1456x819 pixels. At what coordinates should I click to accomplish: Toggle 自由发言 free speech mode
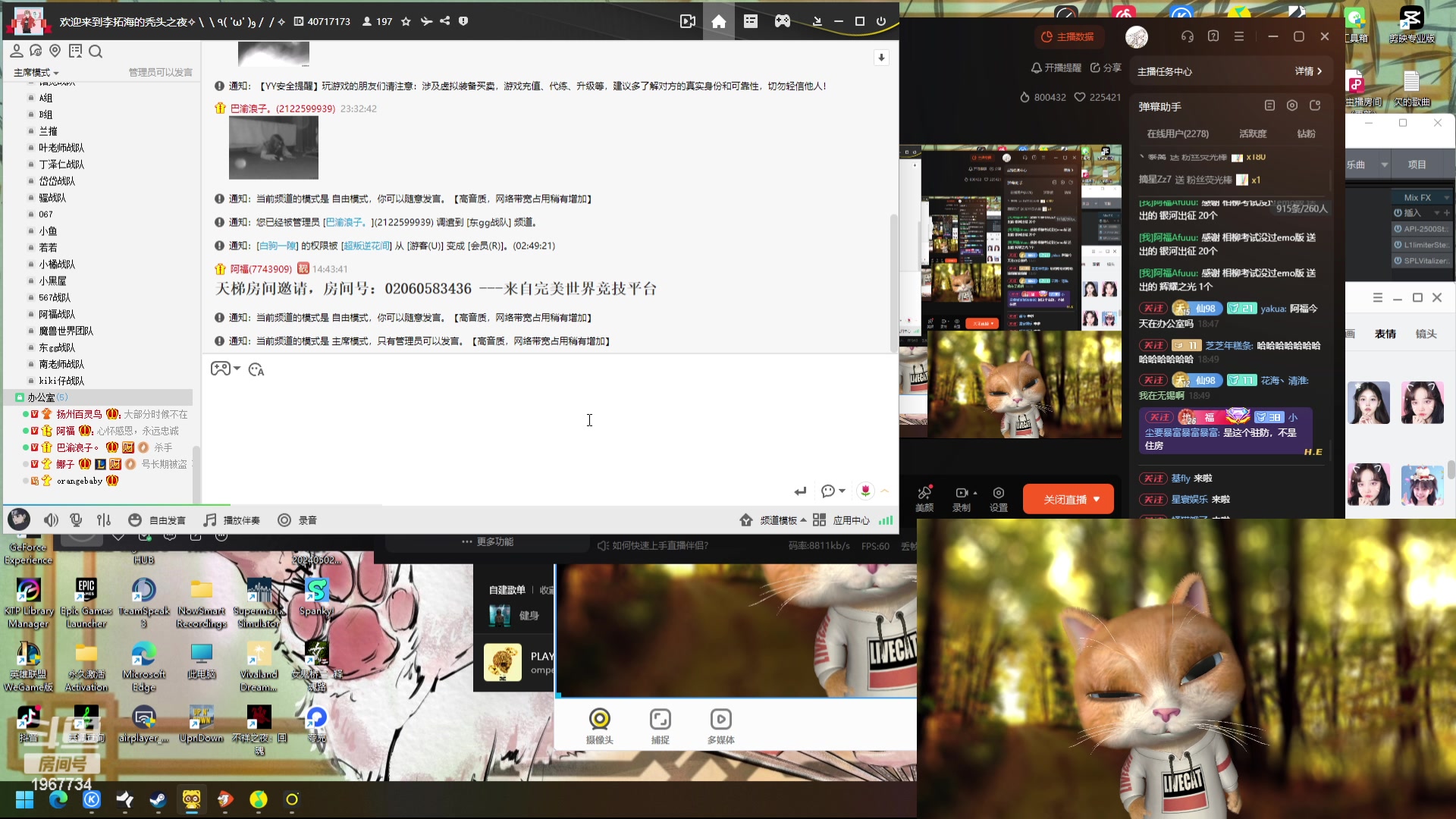[x=157, y=520]
